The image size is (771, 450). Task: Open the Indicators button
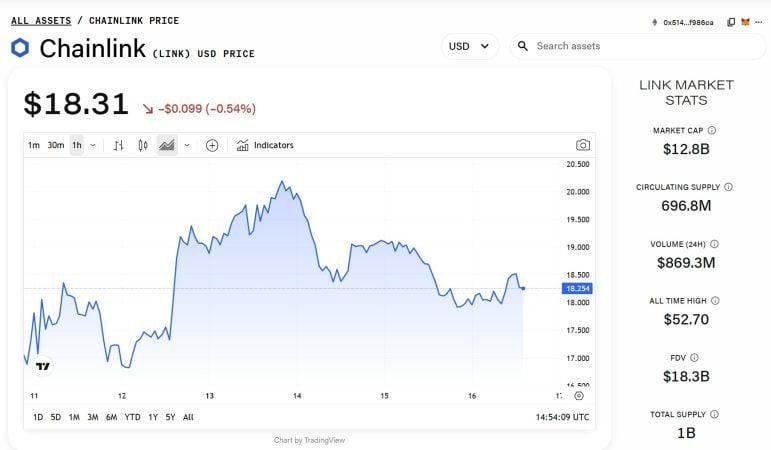(x=265, y=145)
